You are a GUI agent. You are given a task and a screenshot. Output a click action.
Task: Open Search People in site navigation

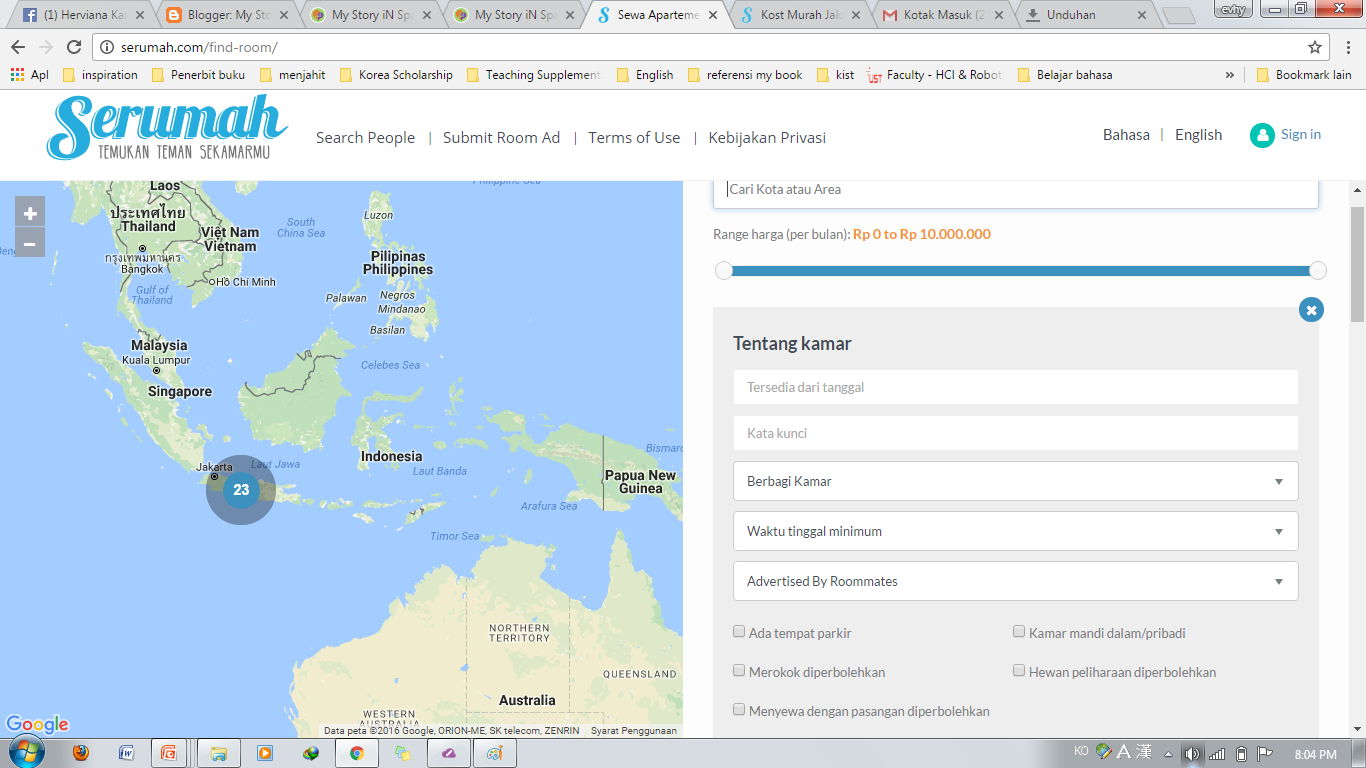[x=365, y=138]
